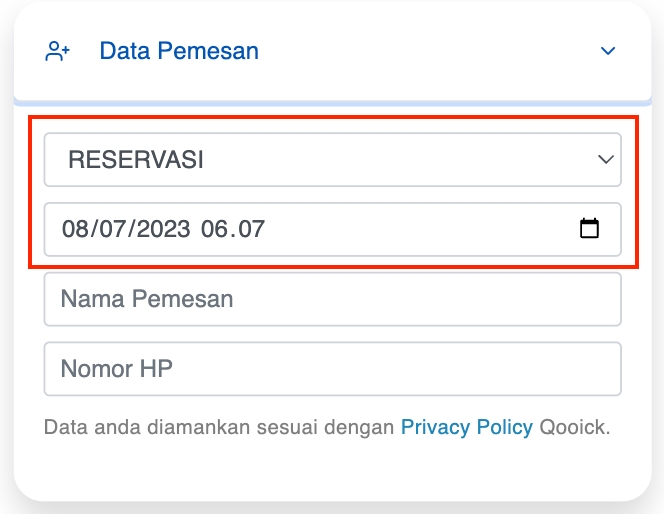Select the year 2023 in date field
The width and height of the screenshot is (664, 514).
point(163,229)
